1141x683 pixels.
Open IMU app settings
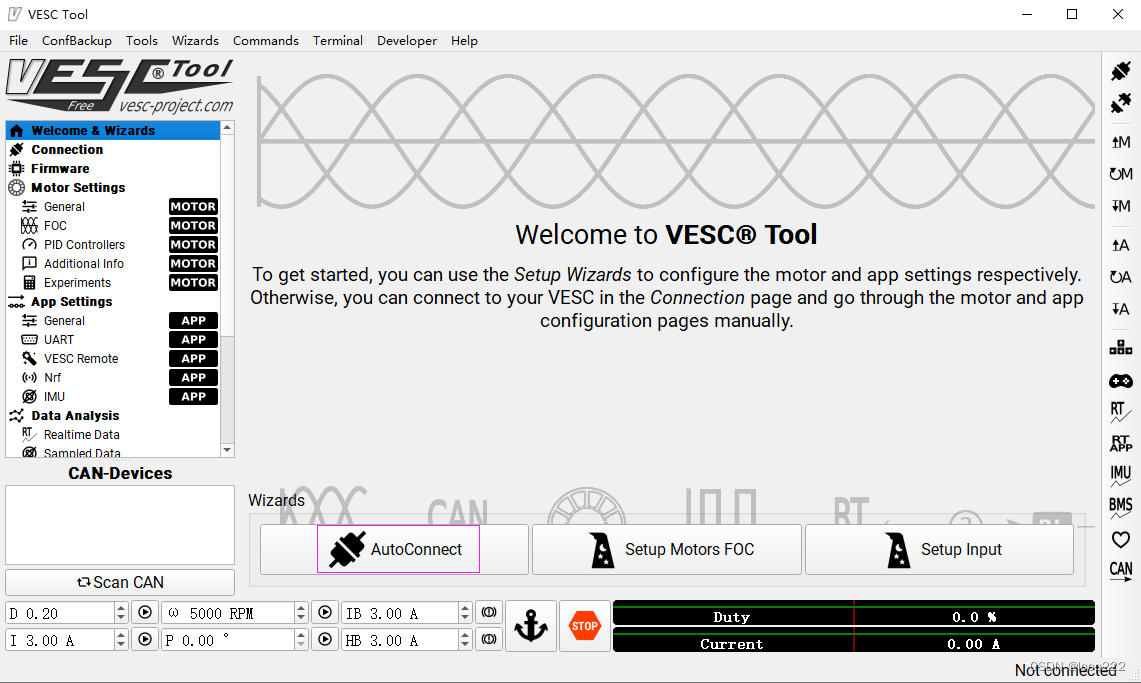click(113, 396)
